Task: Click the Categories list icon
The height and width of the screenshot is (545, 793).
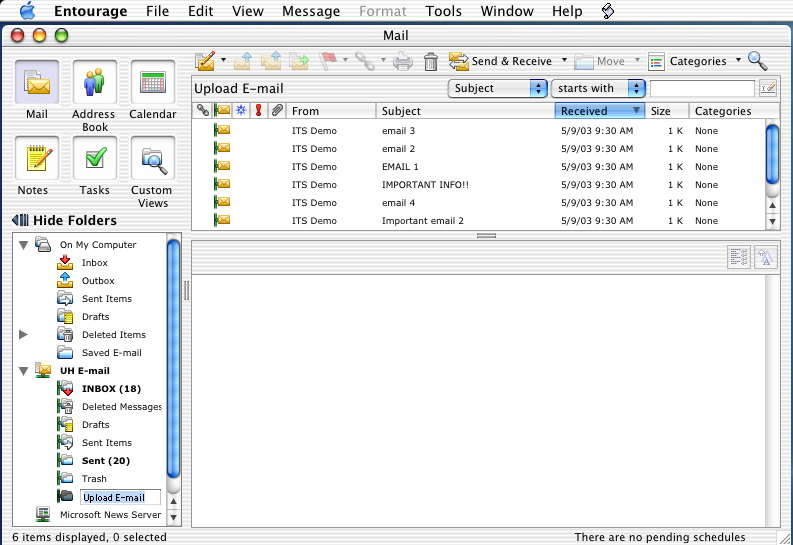Action: tap(656, 62)
